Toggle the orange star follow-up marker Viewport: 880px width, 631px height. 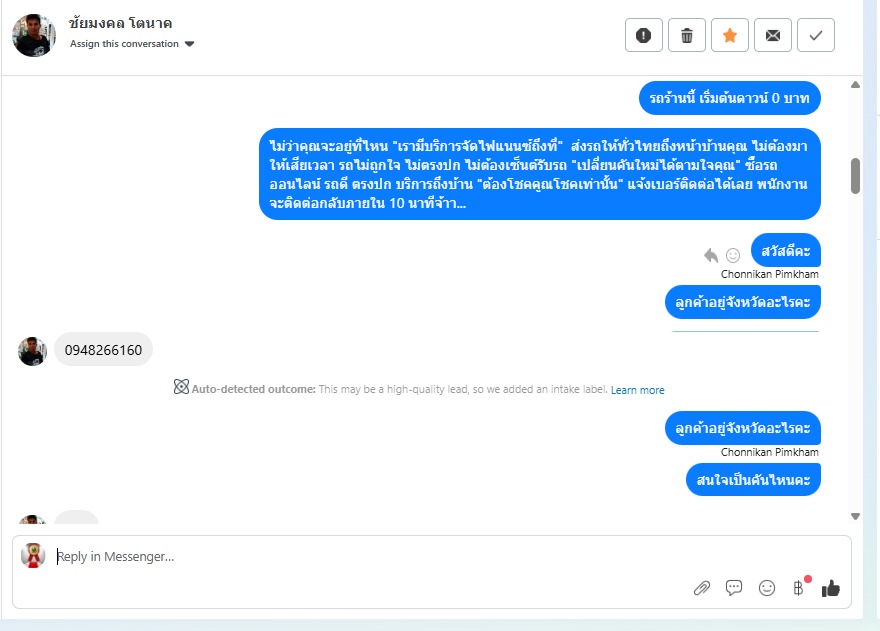tap(730, 35)
